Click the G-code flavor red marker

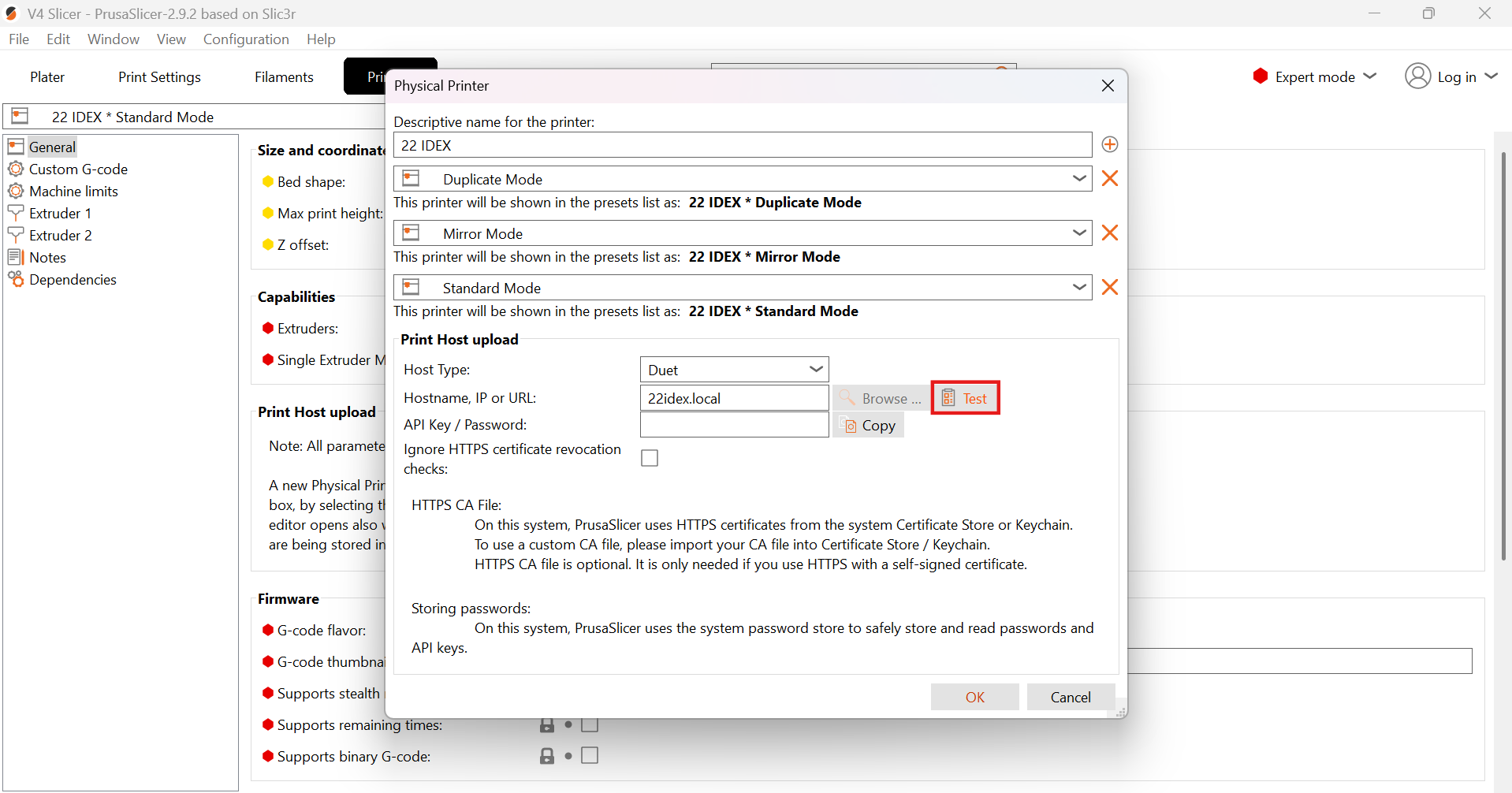(268, 630)
